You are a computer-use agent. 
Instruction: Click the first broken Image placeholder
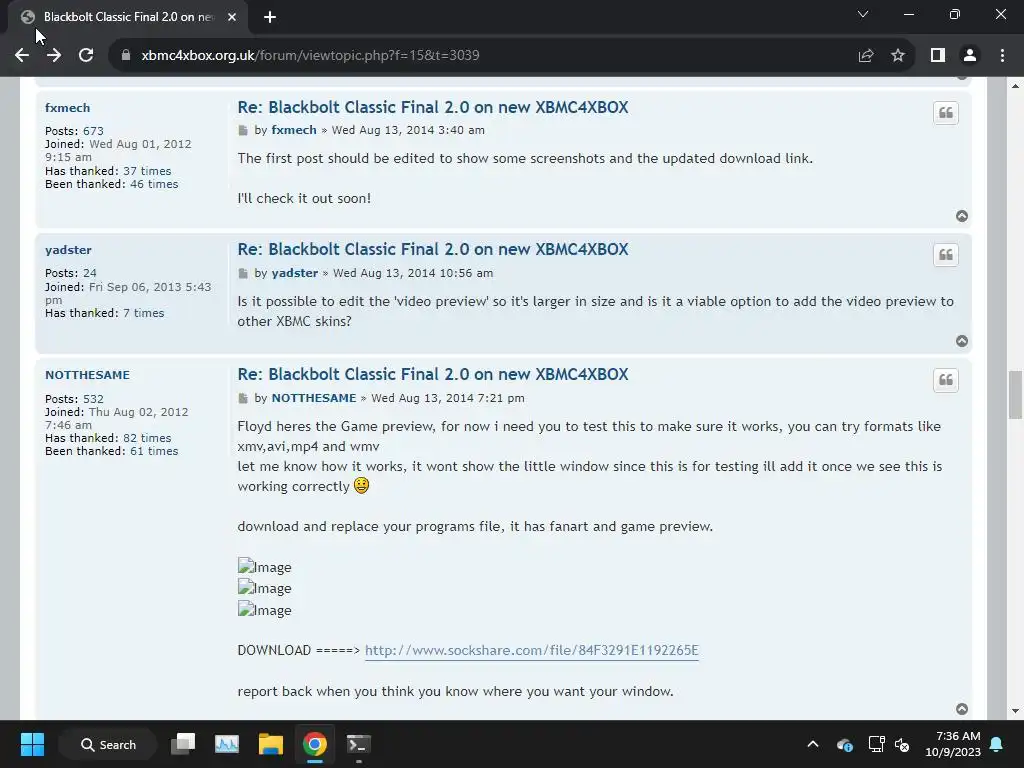point(264,567)
